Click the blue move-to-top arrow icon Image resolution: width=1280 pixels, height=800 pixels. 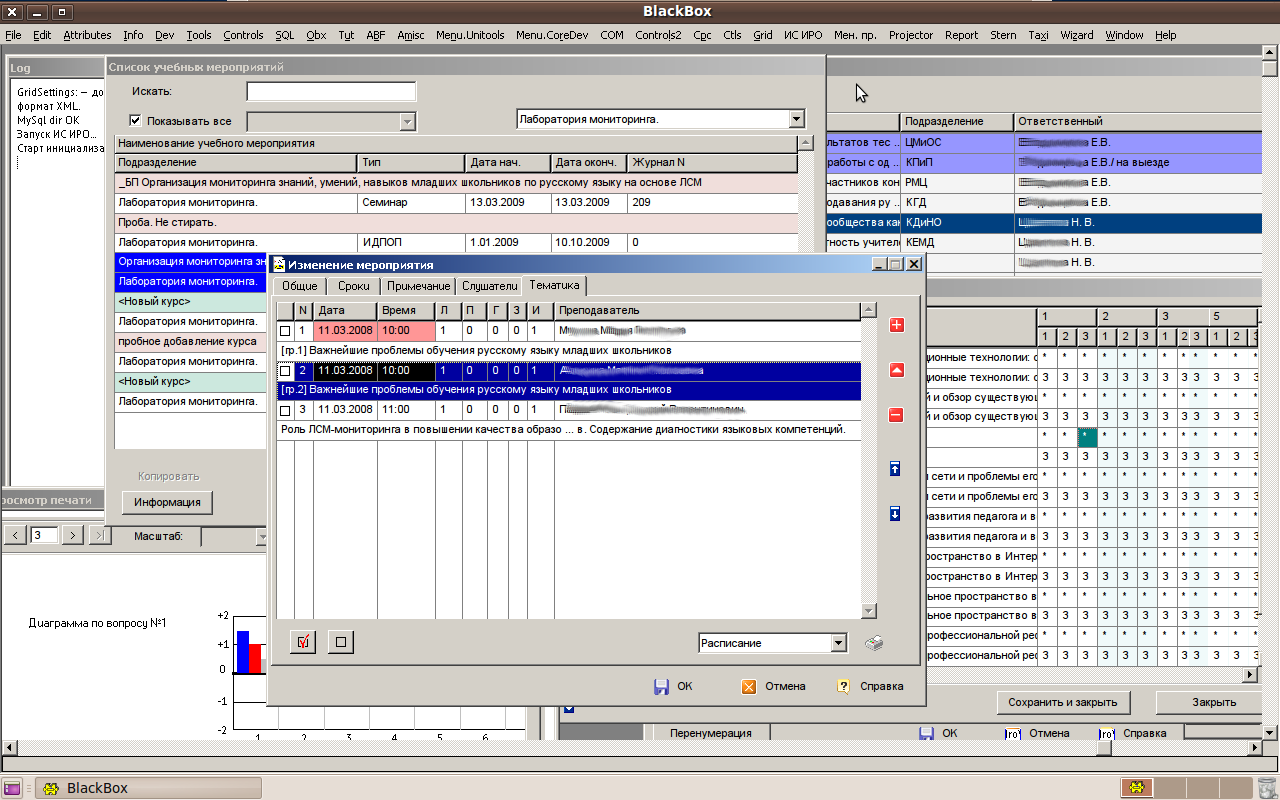coord(895,469)
